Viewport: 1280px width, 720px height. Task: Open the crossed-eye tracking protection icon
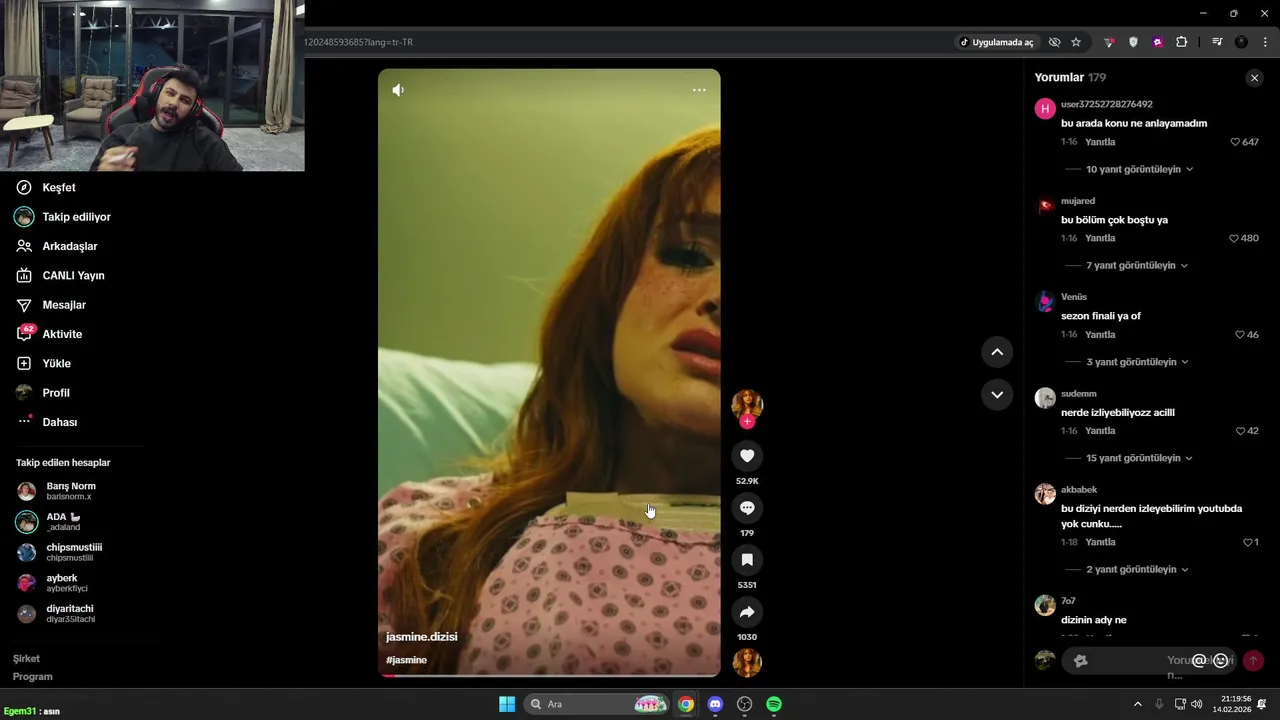(x=1054, y=42)
